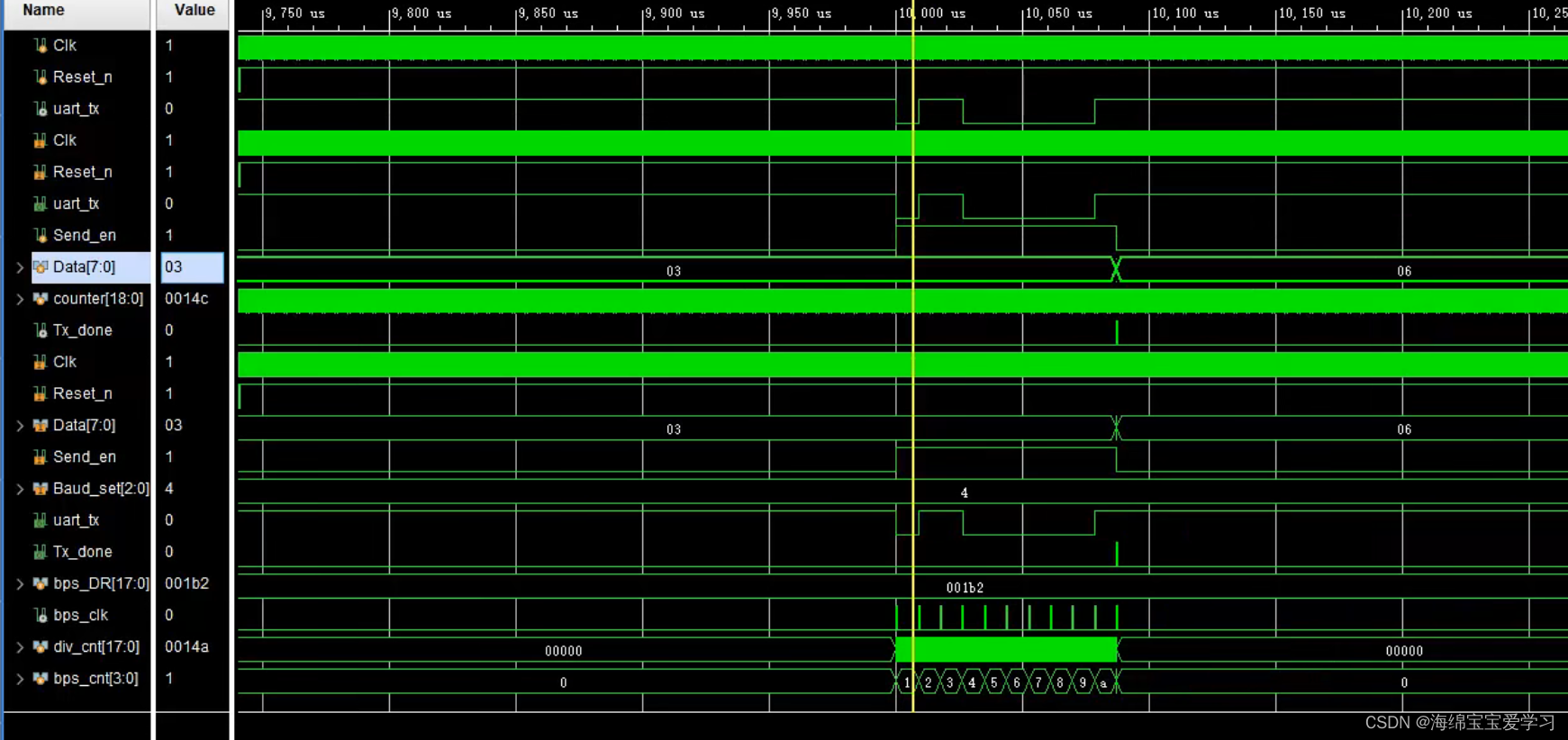Expand the bps_cnt[3:0] bus
This screenshot has height=740, width=1568.
coord(20,679)
